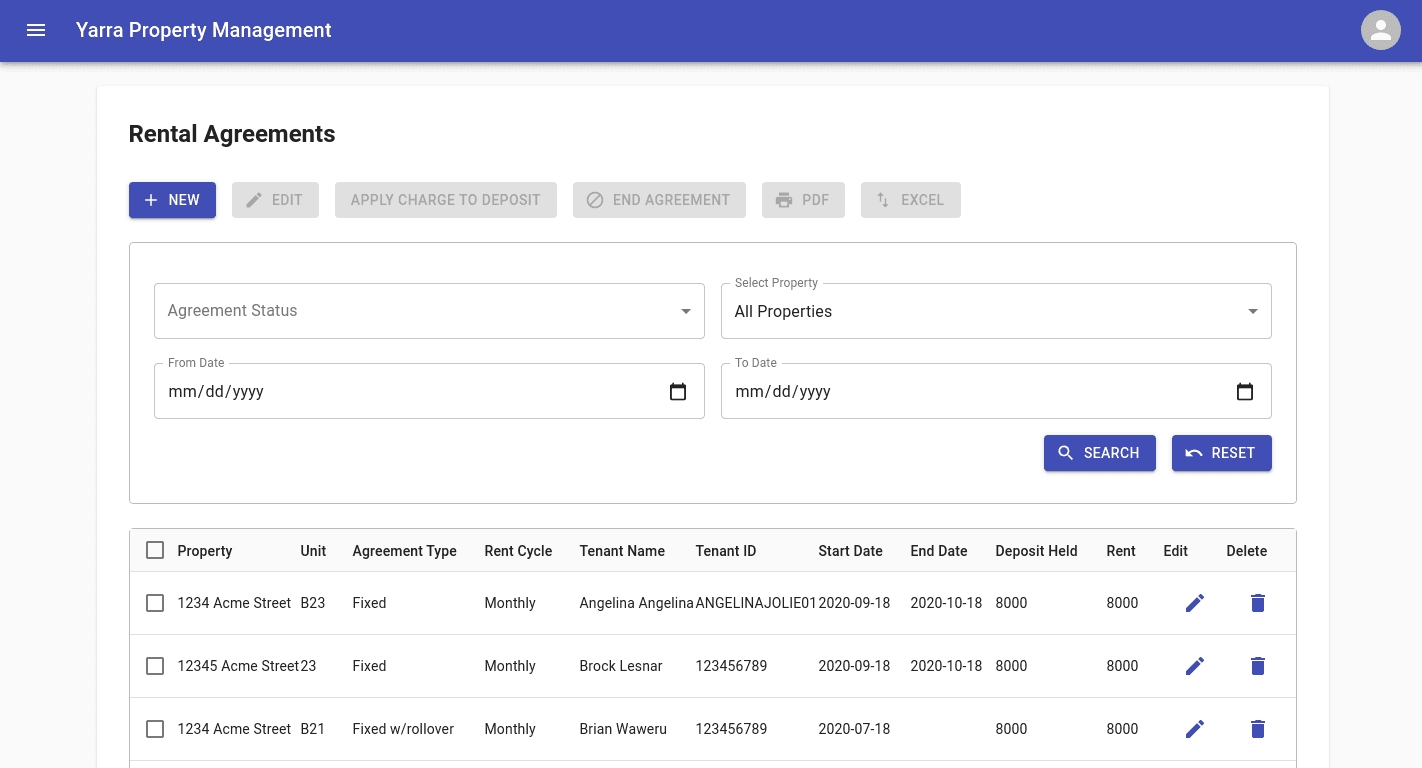Screen dimensions: 1422x768
Task: Click the Property column header
Action: pyautogui.click(x=205, y=551)
